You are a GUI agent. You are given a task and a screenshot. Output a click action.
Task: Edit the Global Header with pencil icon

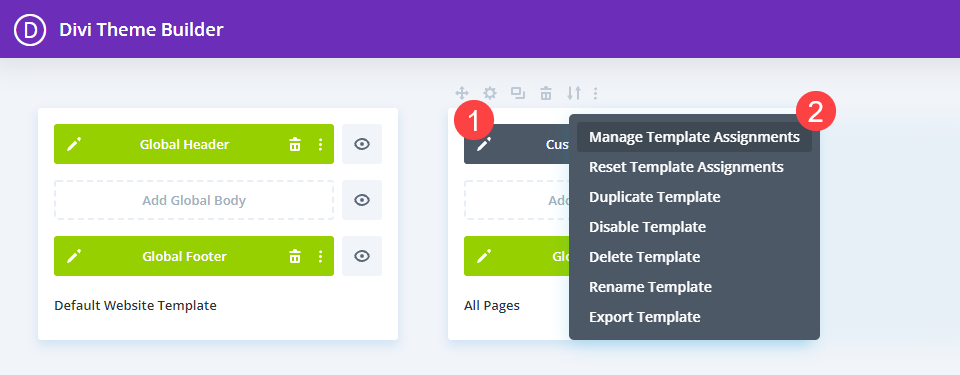(x=74, y=144)
